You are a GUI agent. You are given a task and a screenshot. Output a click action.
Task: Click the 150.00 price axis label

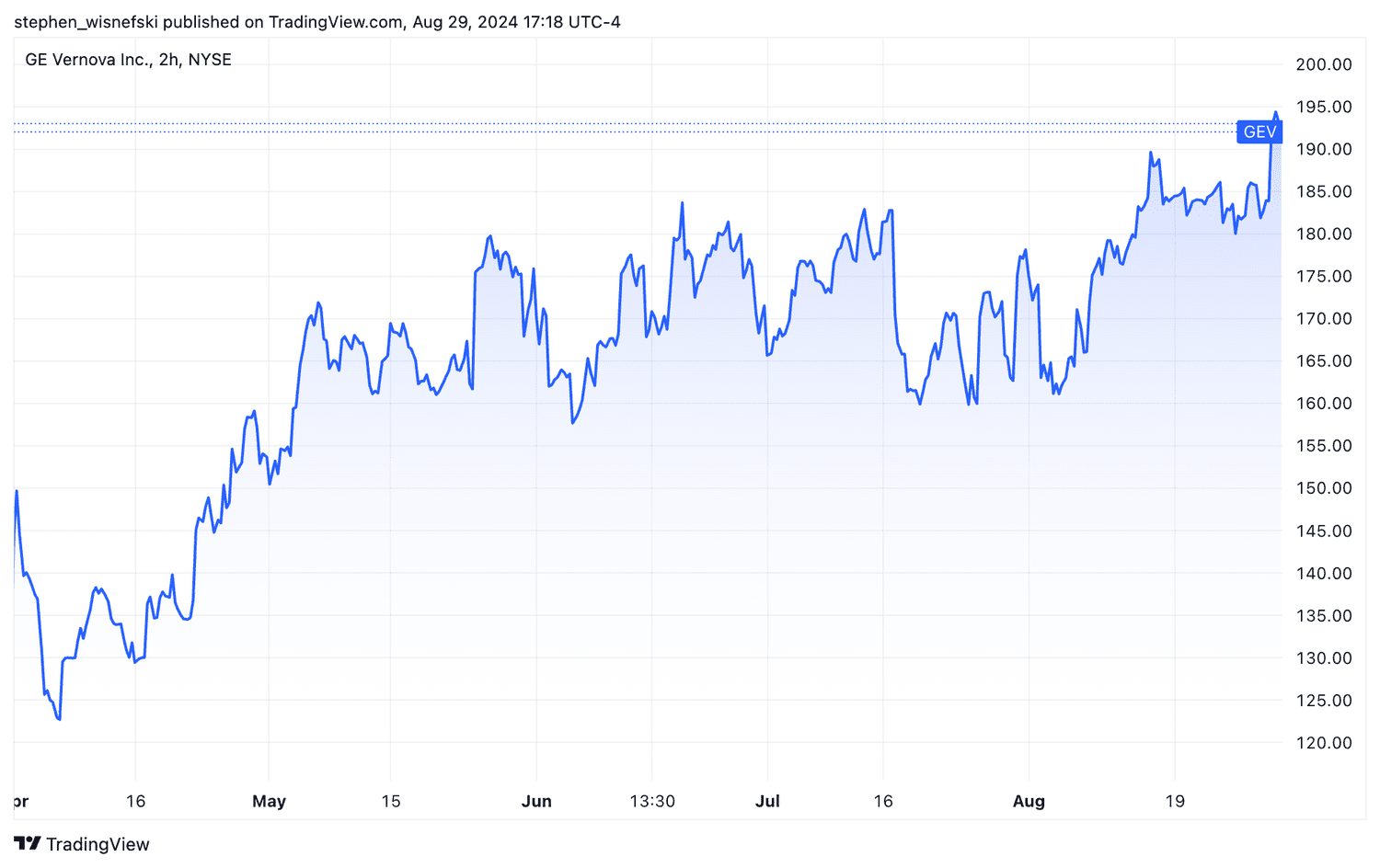(x=1324, y=487)
